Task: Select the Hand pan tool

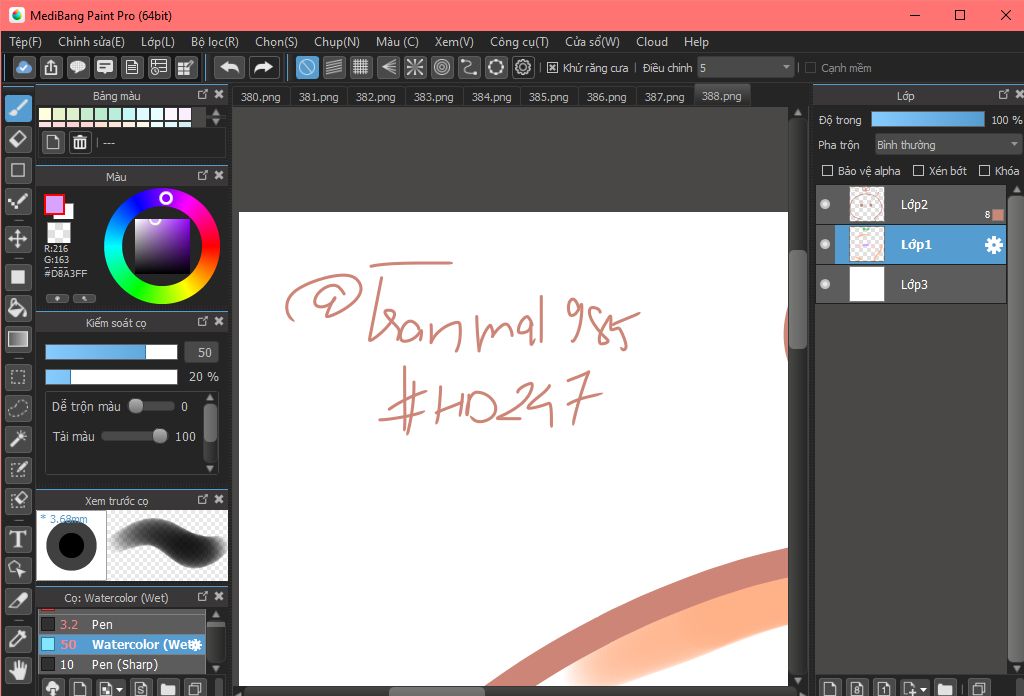Action: pos(18,669)
